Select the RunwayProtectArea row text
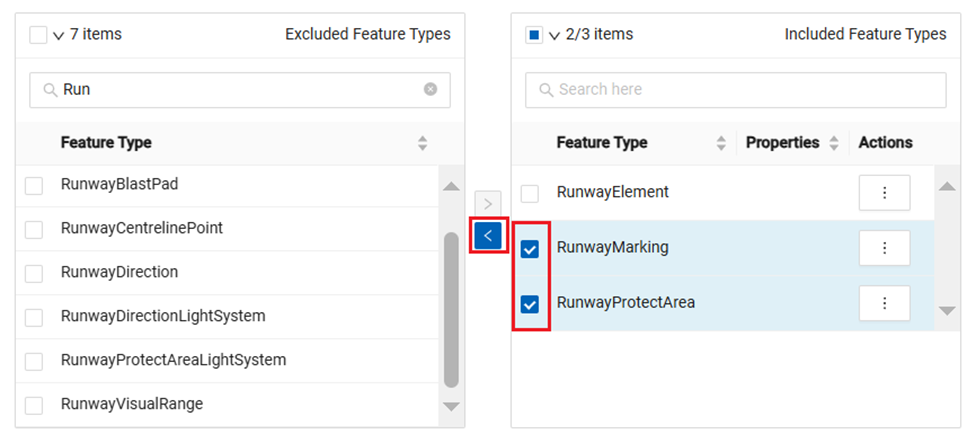976x443 pixels. click(x=626, y=303)
